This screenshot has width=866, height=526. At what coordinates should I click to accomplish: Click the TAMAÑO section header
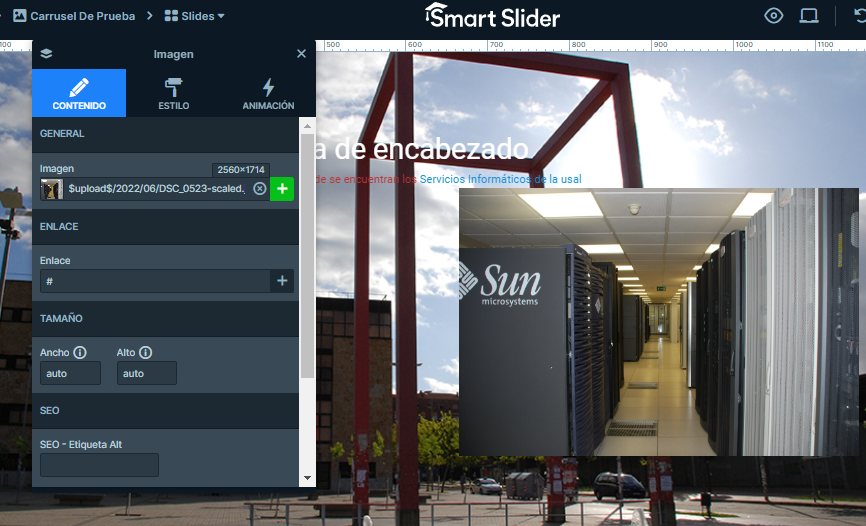pos(165,319)
